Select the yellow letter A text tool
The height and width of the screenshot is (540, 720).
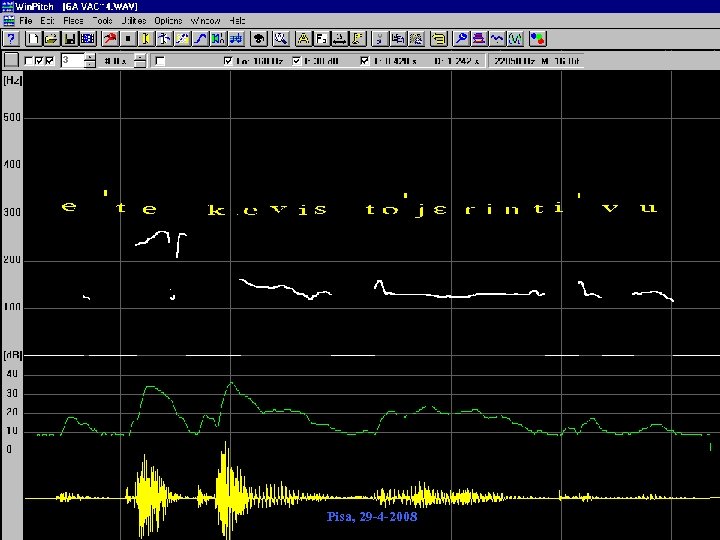(303, 39)
